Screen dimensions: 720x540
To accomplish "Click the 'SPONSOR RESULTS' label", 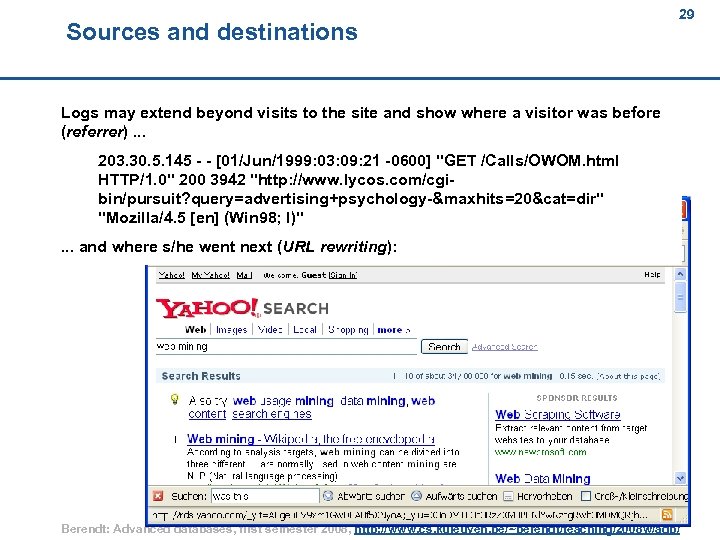I will click(x=577, y=398).
